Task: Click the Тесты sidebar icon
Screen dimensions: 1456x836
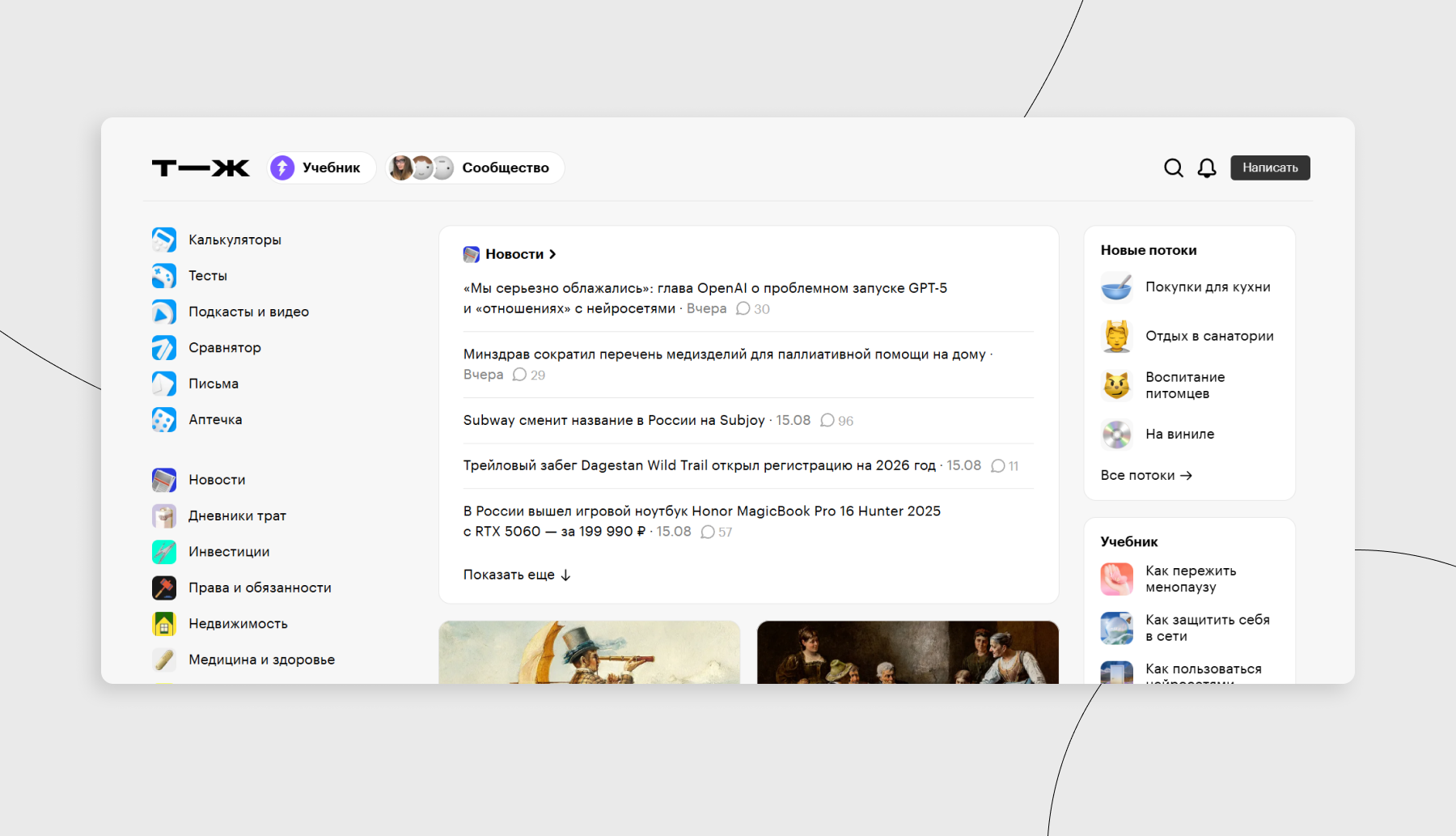Action: pos(164,276)
